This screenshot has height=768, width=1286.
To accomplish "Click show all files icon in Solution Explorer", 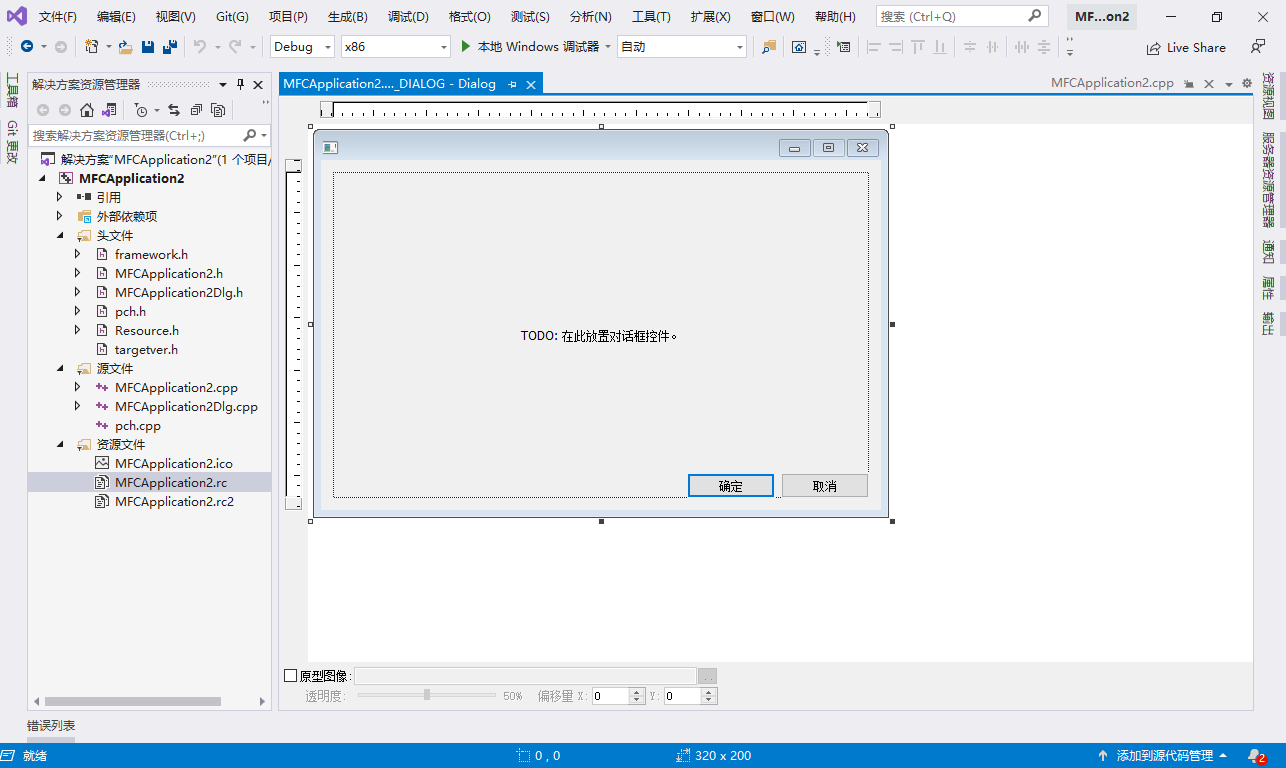I will (x=218, y=110).
